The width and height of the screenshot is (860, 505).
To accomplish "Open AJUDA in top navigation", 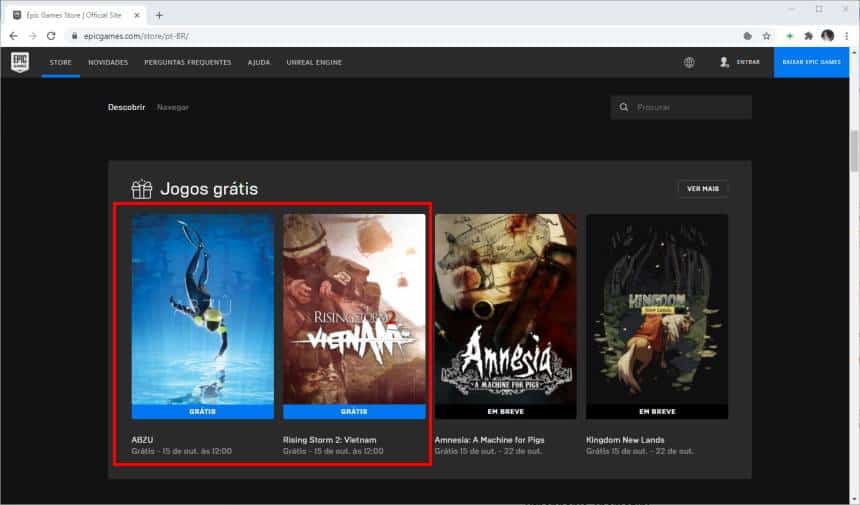I will pos(259,63).
